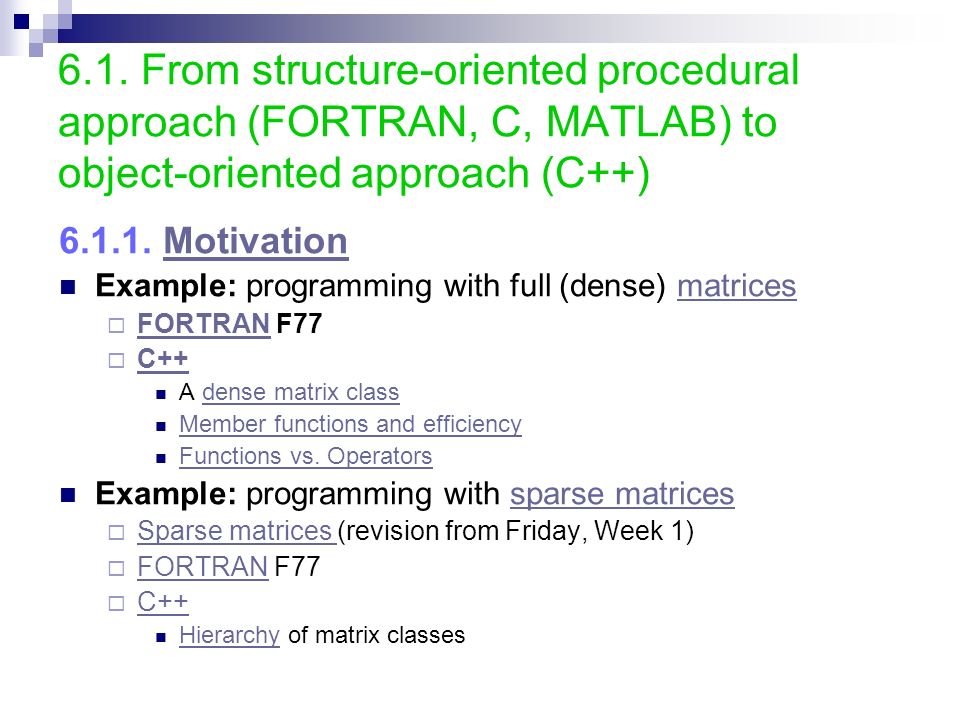The width and height of the screenshot is (960, 720).
Task: Click the small bullet before Hierarchy
Action: click(x=161, y=637)
